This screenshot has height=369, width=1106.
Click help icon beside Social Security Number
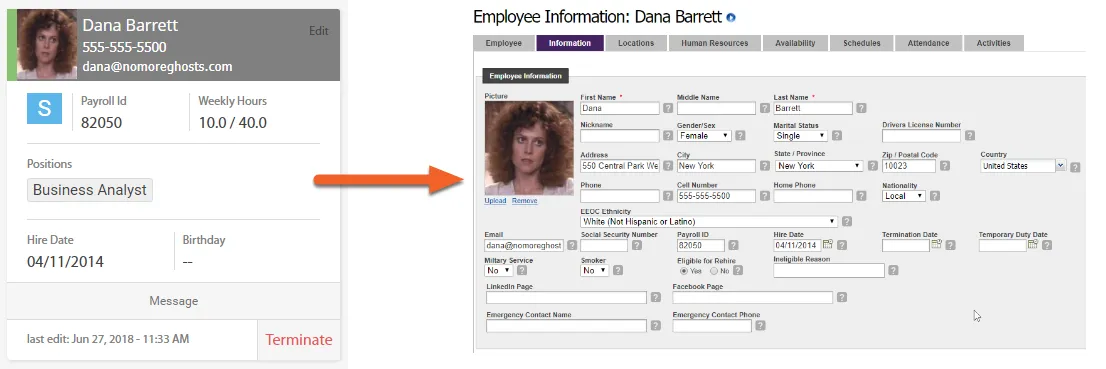point(637,246)
